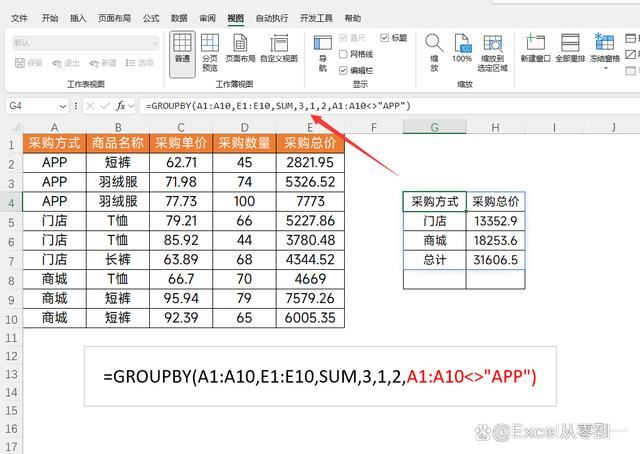Select row 4 header

11,203
